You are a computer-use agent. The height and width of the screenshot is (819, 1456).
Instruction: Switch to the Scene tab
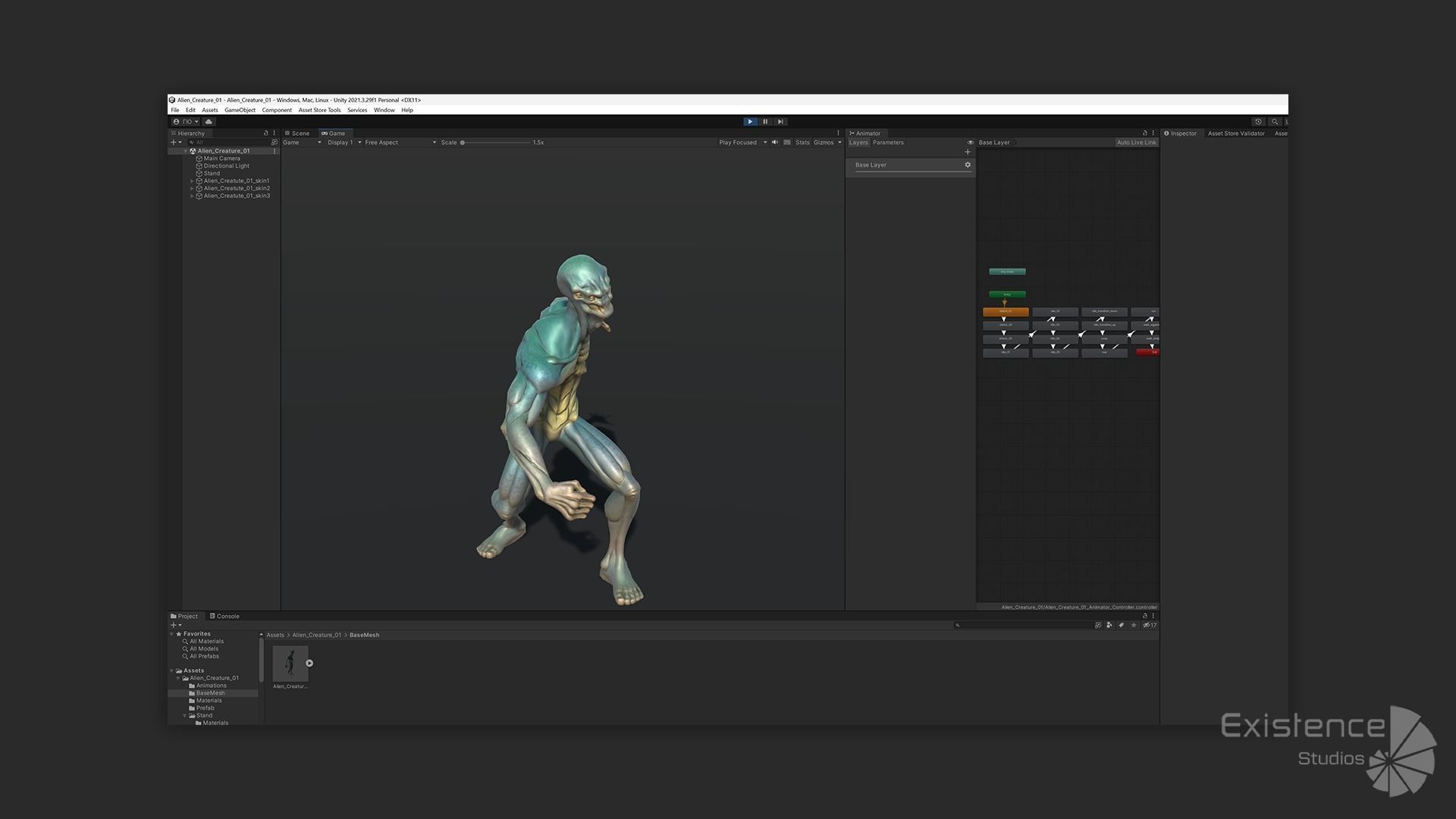(x=297, y=133)
